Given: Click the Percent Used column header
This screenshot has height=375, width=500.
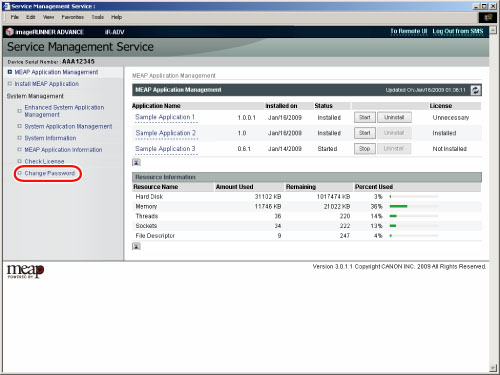Looking at the screenshot, I should point(374,187).
